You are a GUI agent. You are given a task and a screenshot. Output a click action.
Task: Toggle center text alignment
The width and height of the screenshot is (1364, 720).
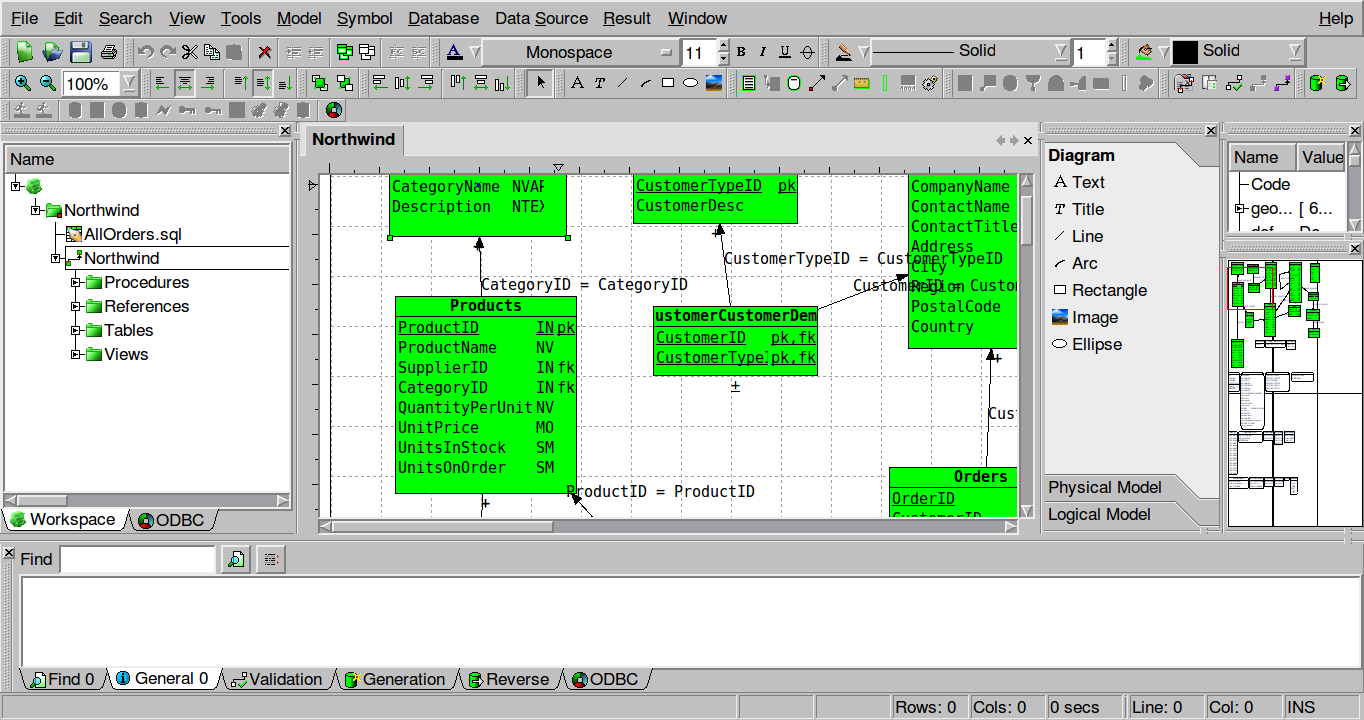(x=185, y=83)
